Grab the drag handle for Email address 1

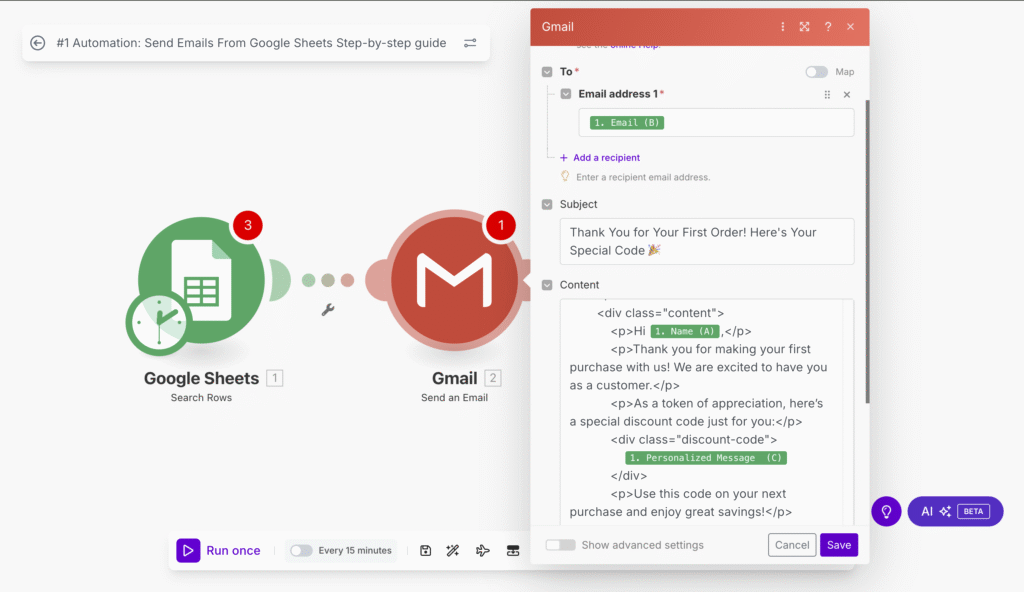point(827,95)
